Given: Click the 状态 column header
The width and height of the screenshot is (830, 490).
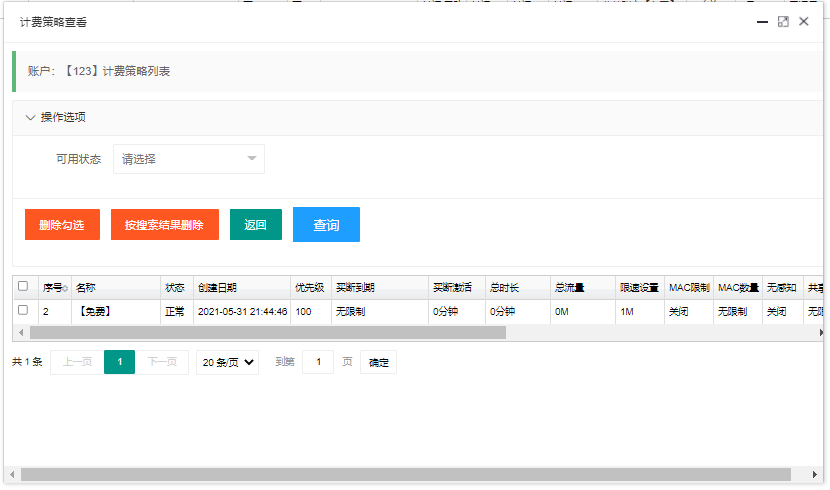Looking at the screenshot, I should tap(177, 288).
